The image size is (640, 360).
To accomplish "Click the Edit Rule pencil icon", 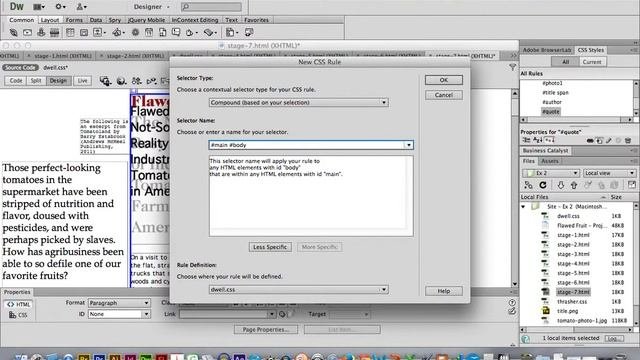I will point(609,140).
